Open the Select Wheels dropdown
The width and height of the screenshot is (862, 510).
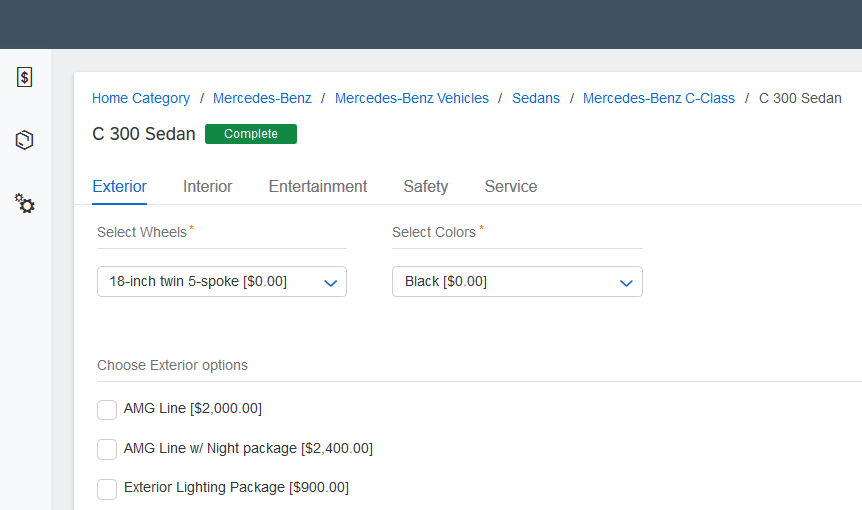pos(222,281)
